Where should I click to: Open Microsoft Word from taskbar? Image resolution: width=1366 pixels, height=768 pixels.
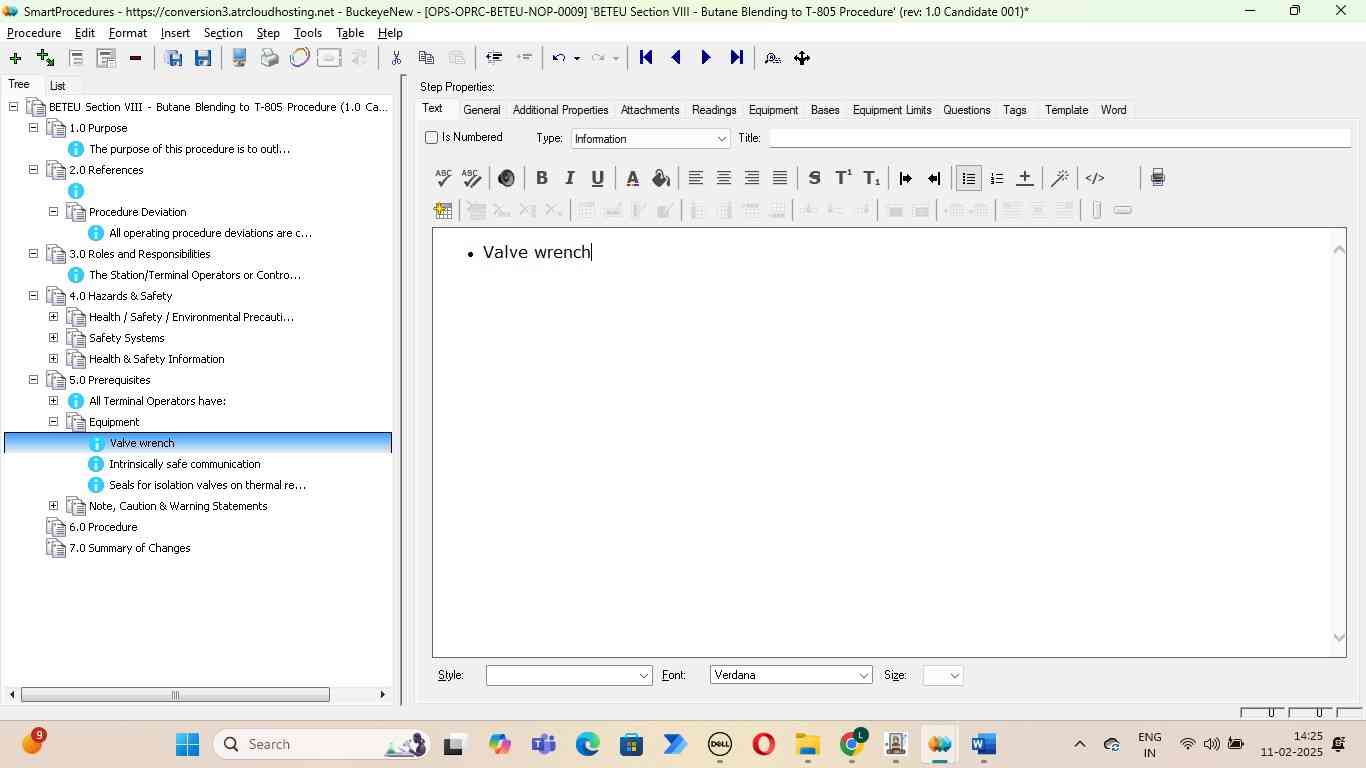(x=983, y=744)
